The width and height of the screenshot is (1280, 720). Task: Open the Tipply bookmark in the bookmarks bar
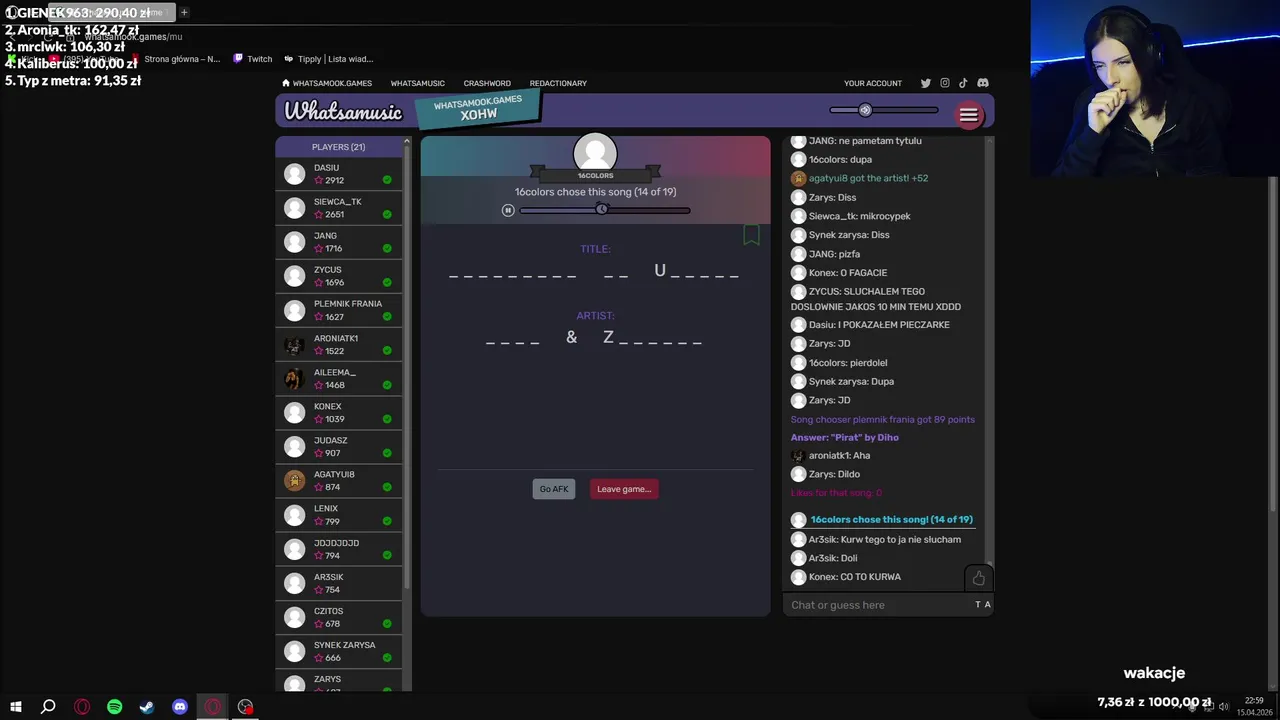(x=328, y=59)
